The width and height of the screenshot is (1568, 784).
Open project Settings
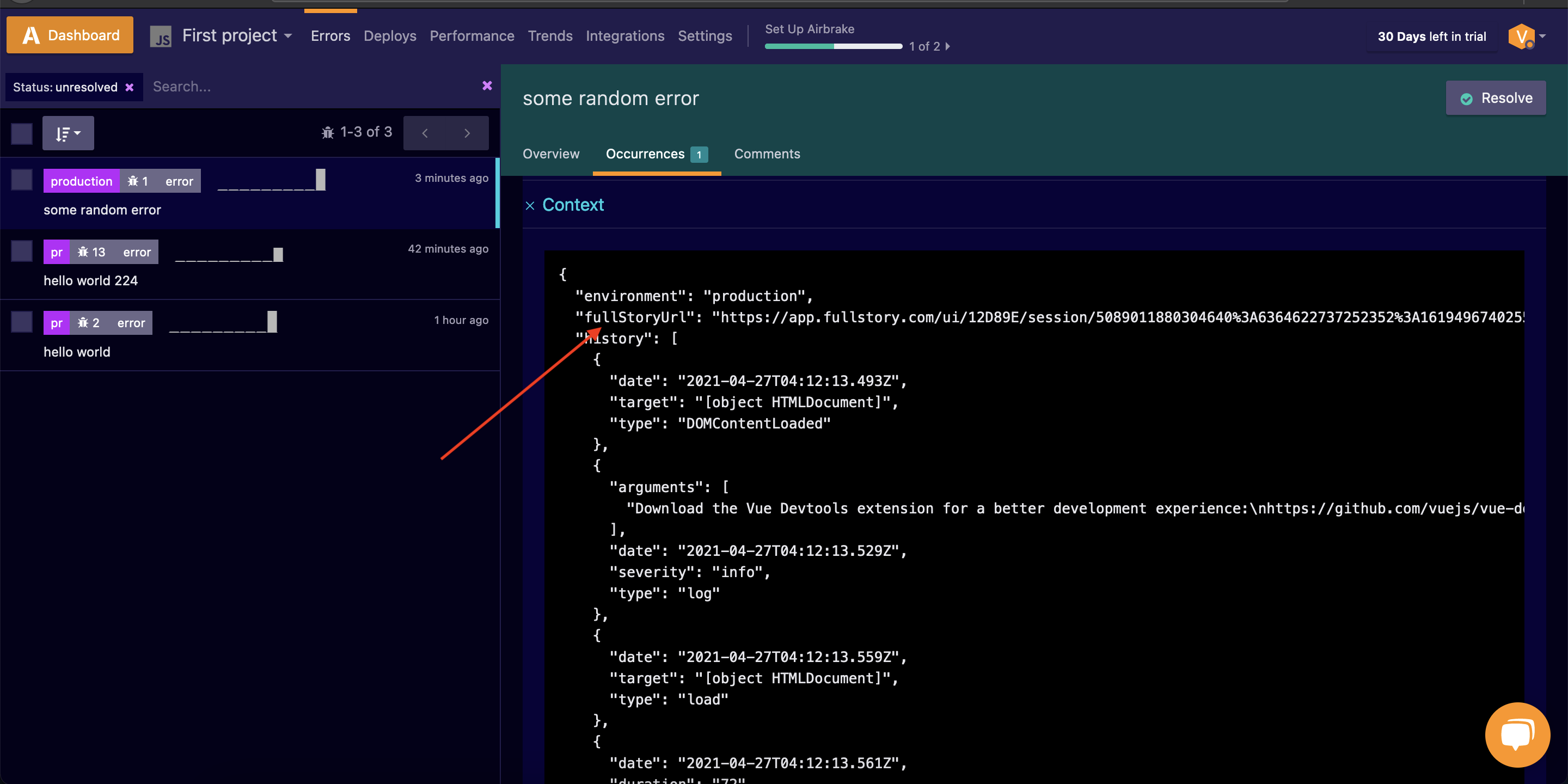705,36
